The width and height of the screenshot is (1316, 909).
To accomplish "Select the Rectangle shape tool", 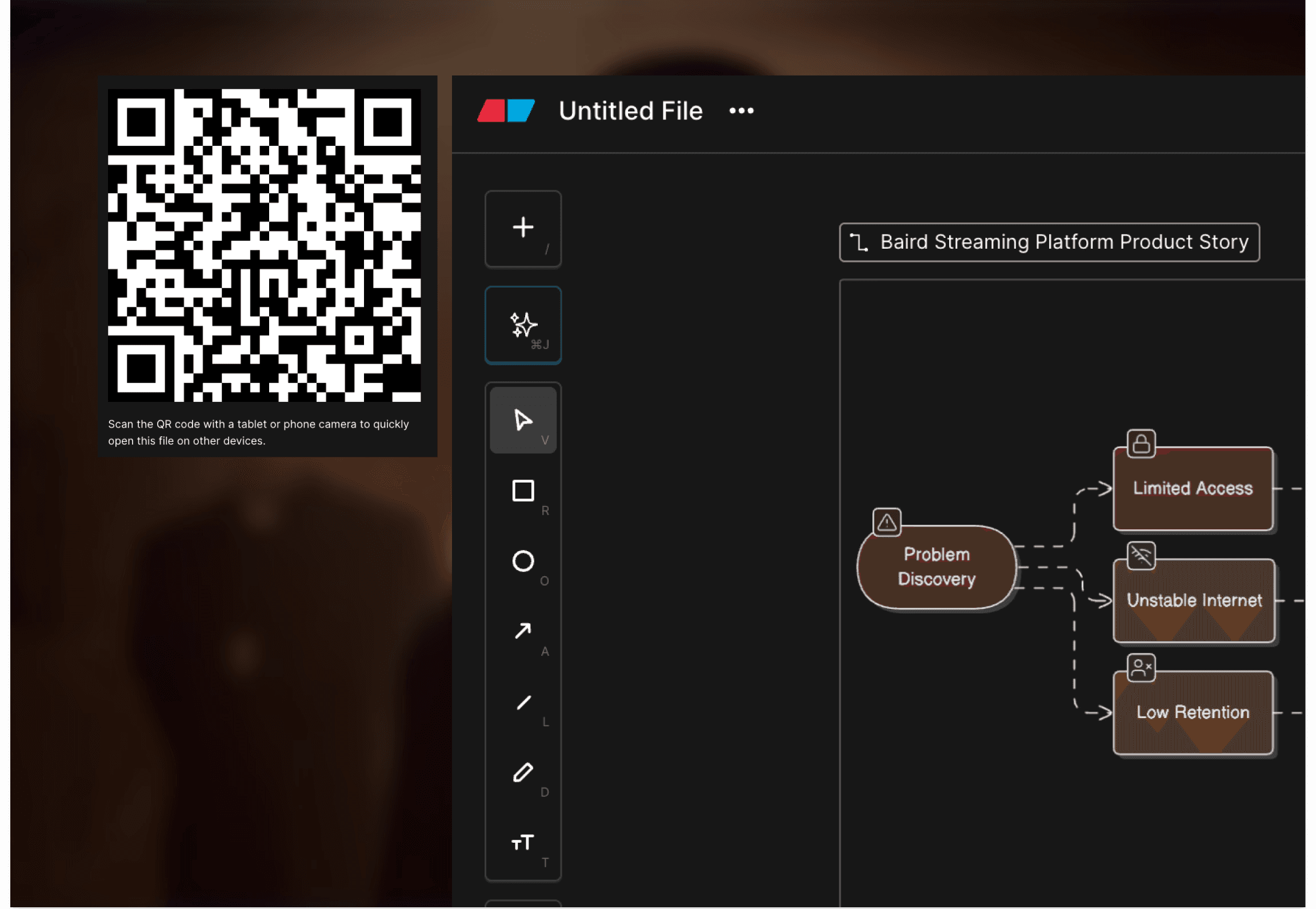I will [523, 491].
